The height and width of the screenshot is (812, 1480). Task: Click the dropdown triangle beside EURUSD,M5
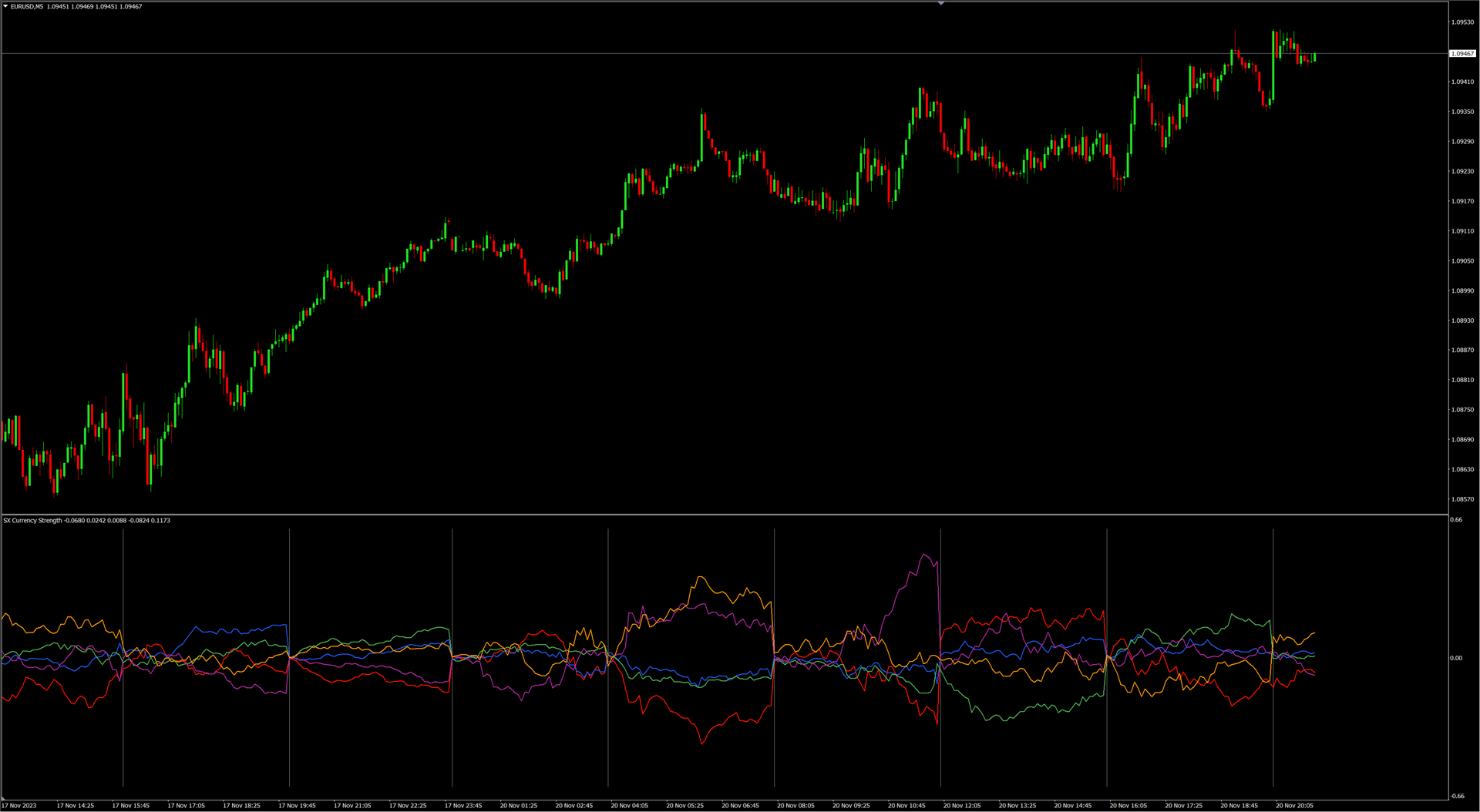pyautogui.click(x=5, y=6)
